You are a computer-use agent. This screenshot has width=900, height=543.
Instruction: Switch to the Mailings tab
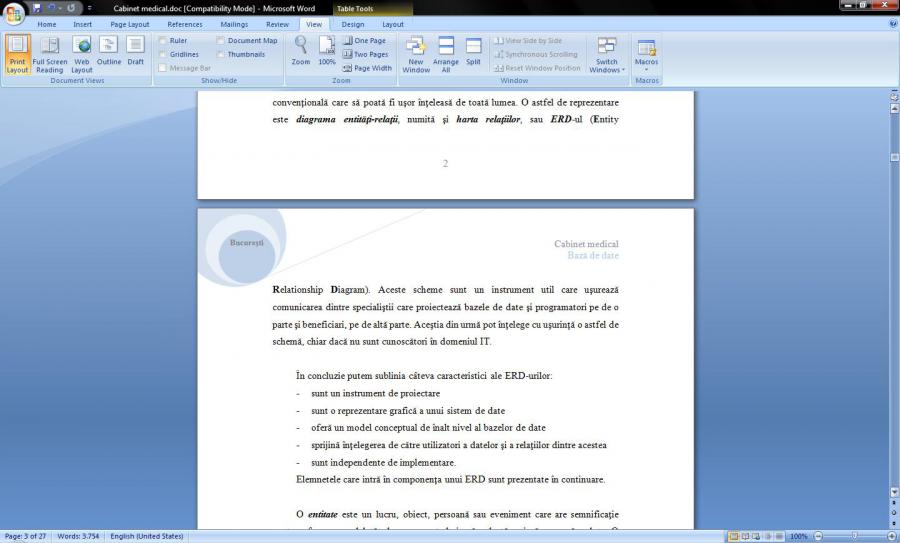[x=234, y=24]
